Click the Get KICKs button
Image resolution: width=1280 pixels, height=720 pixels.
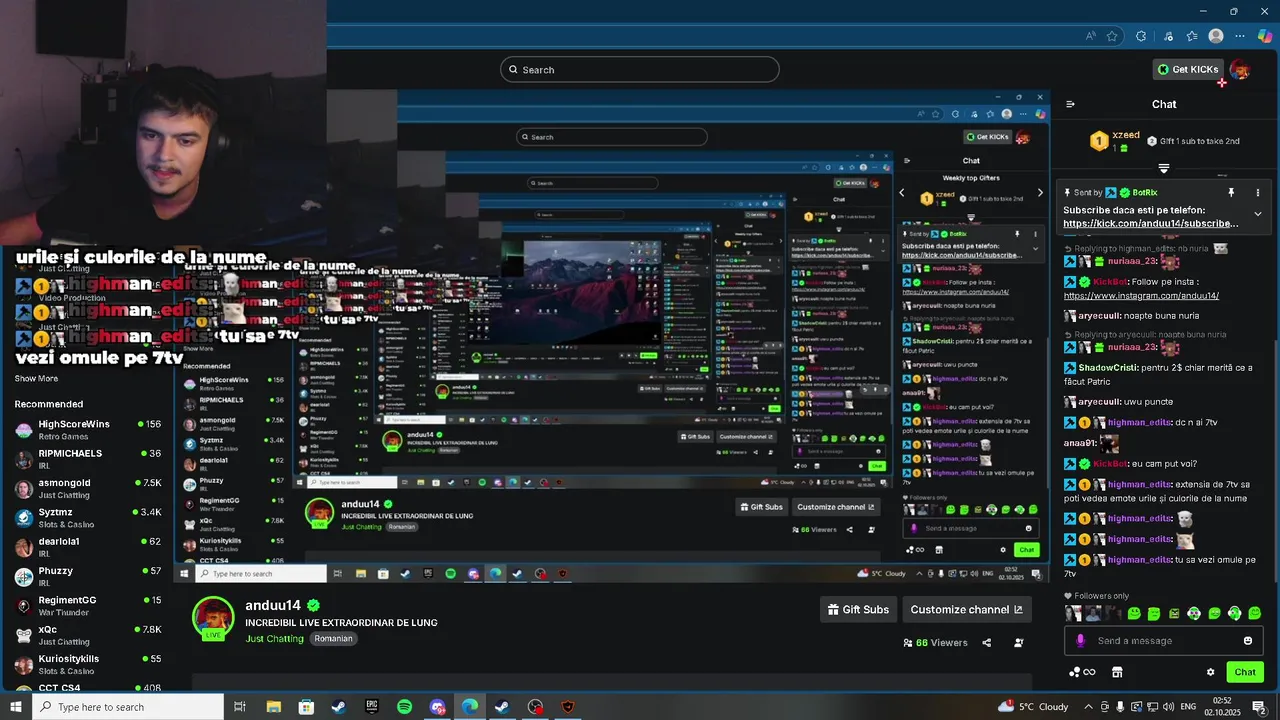pyautogui.click(x=1188, y=69)
